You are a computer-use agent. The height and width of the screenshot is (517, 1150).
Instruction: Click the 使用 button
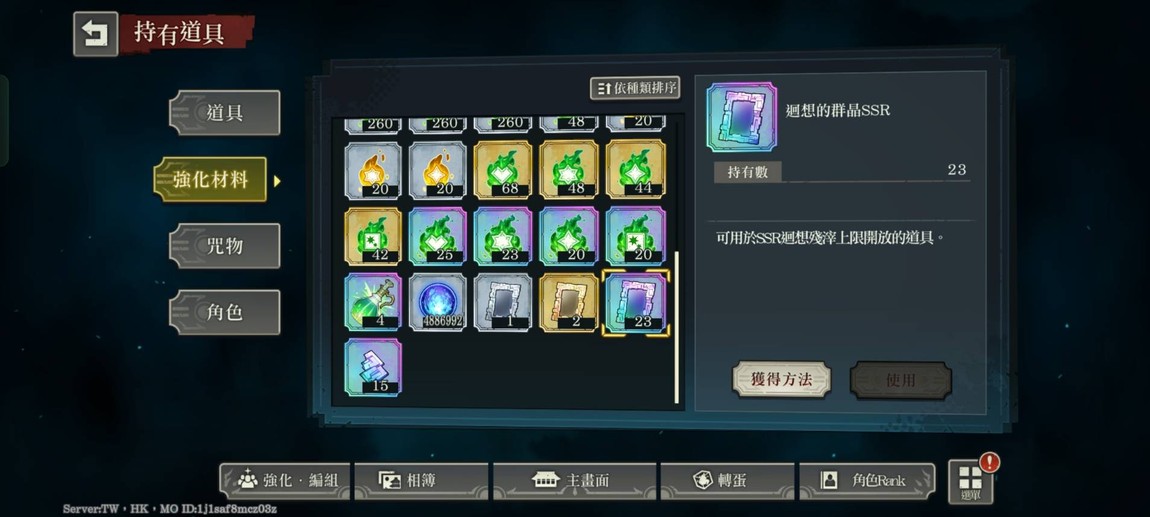point(901,380)
